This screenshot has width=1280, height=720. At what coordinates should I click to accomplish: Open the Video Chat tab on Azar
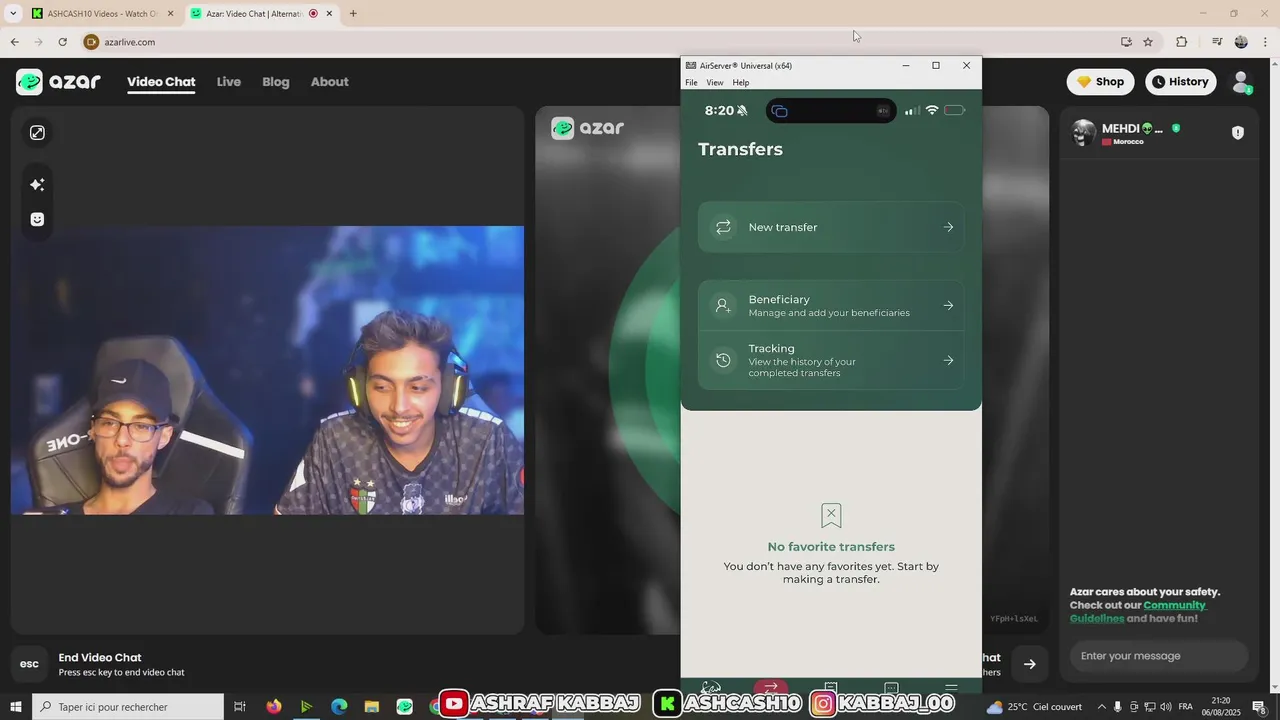(161, 82)
